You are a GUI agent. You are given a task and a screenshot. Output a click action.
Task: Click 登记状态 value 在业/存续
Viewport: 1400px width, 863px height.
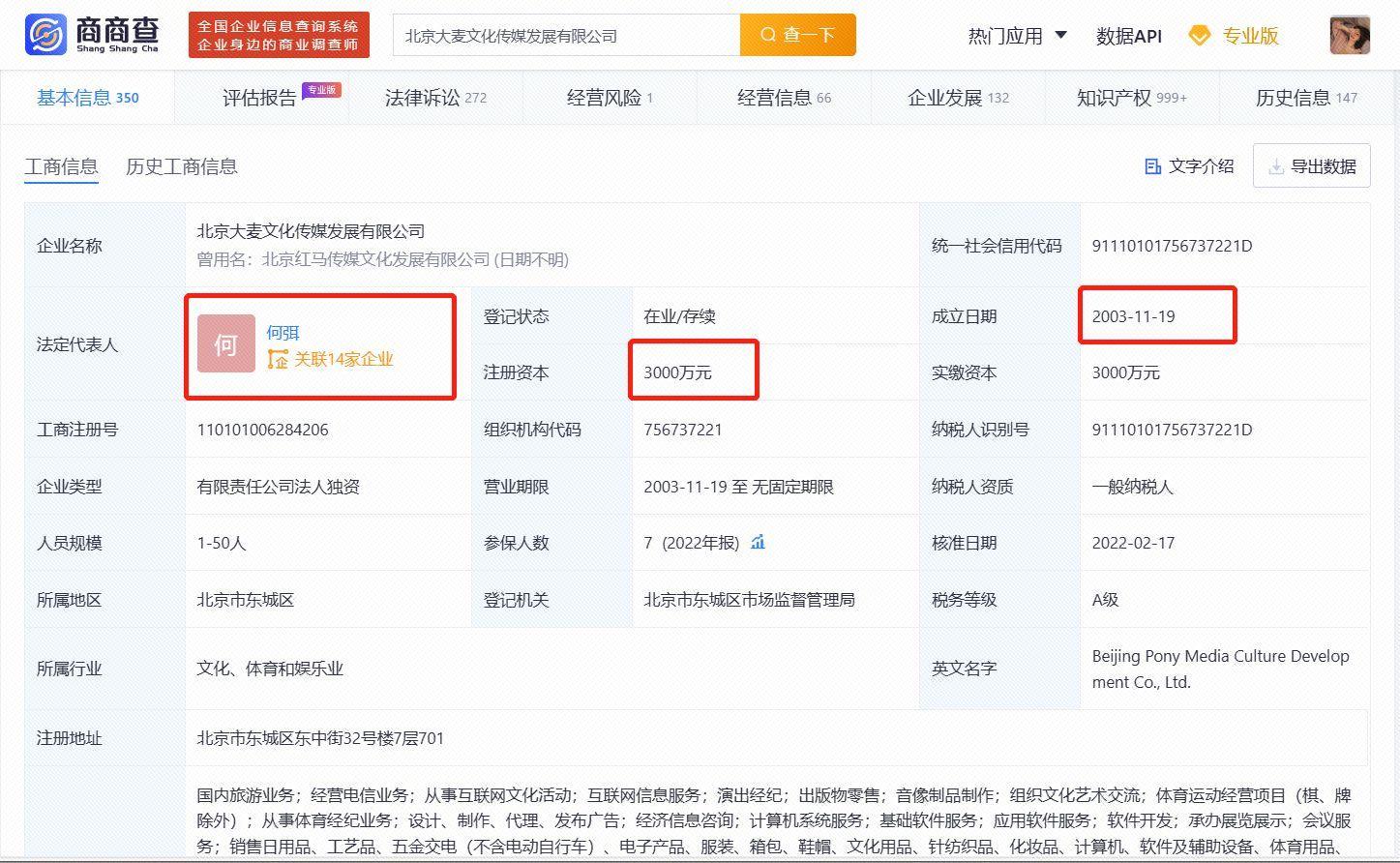pyautogui.click(x=679, y=316)
